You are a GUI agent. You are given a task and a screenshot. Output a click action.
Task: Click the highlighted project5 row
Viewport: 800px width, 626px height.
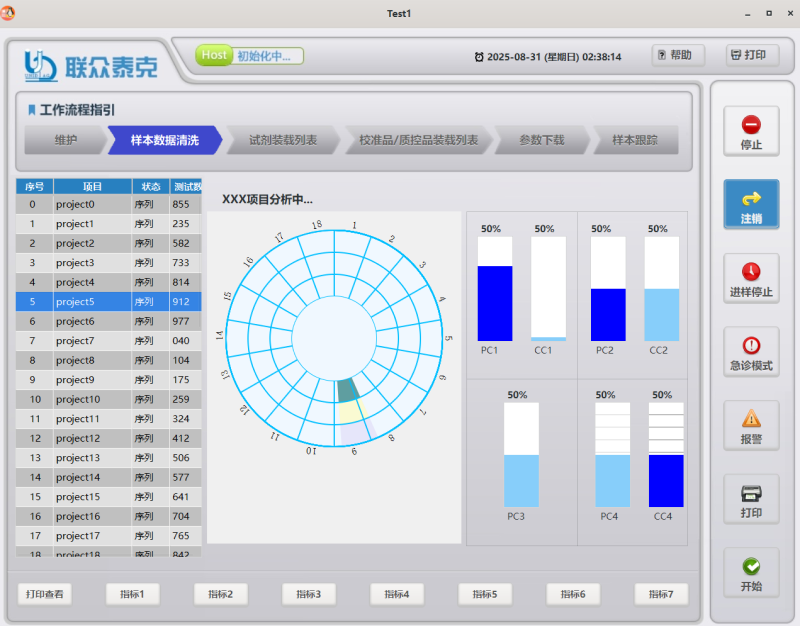[x=109, y=302]
